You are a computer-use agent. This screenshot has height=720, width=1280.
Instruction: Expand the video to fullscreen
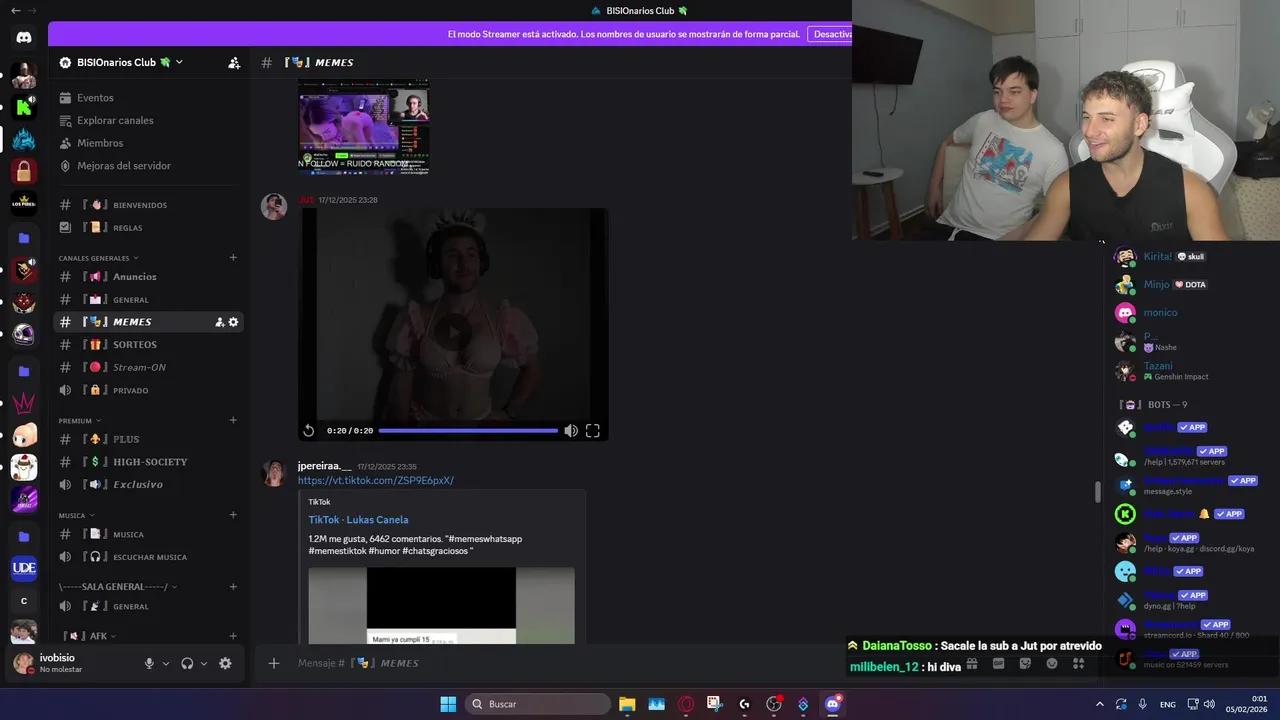[592, 431]
